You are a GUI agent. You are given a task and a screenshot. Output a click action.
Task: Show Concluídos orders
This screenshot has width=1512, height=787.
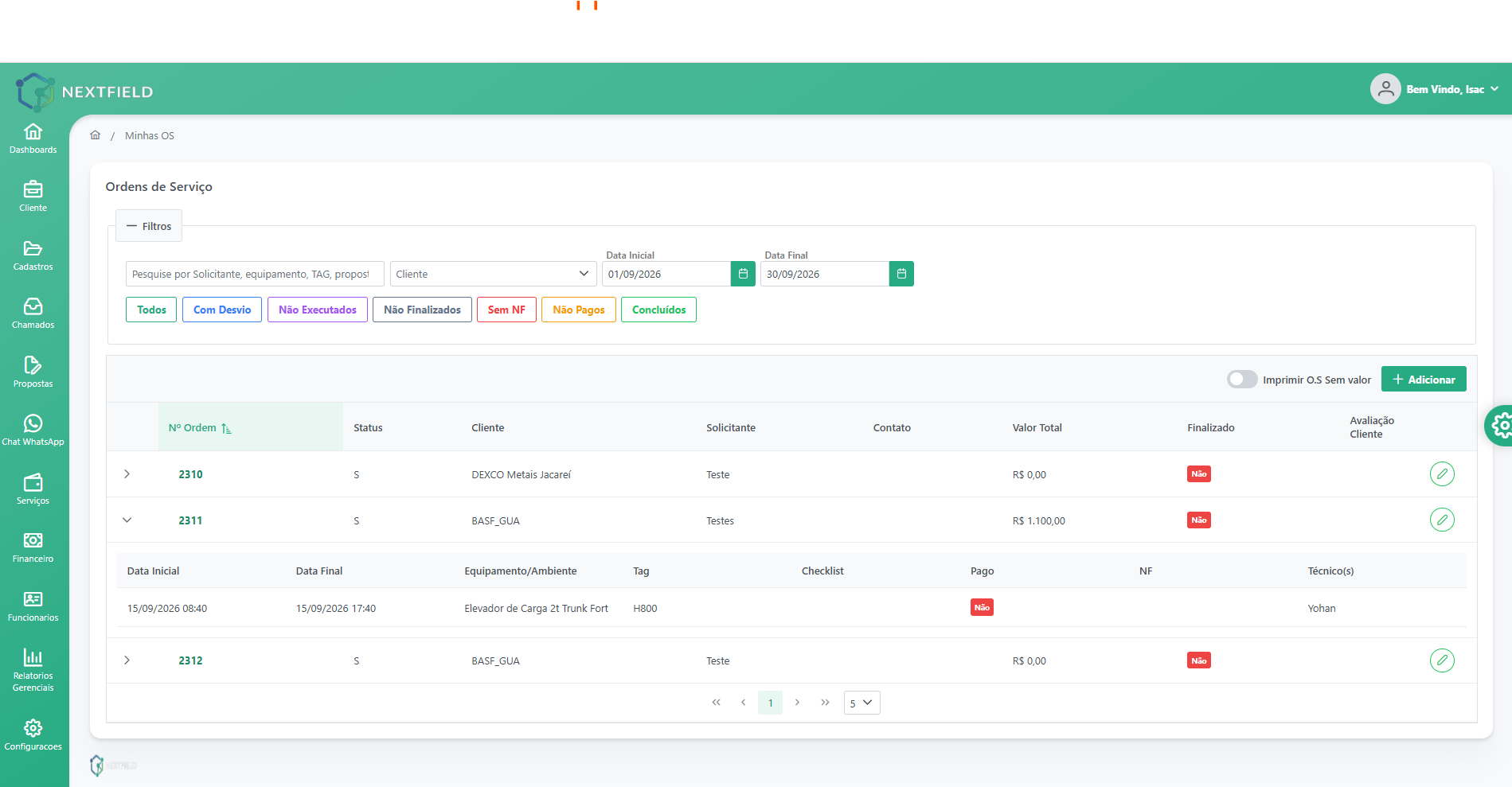pyautogui.click(x=658, y=310)
